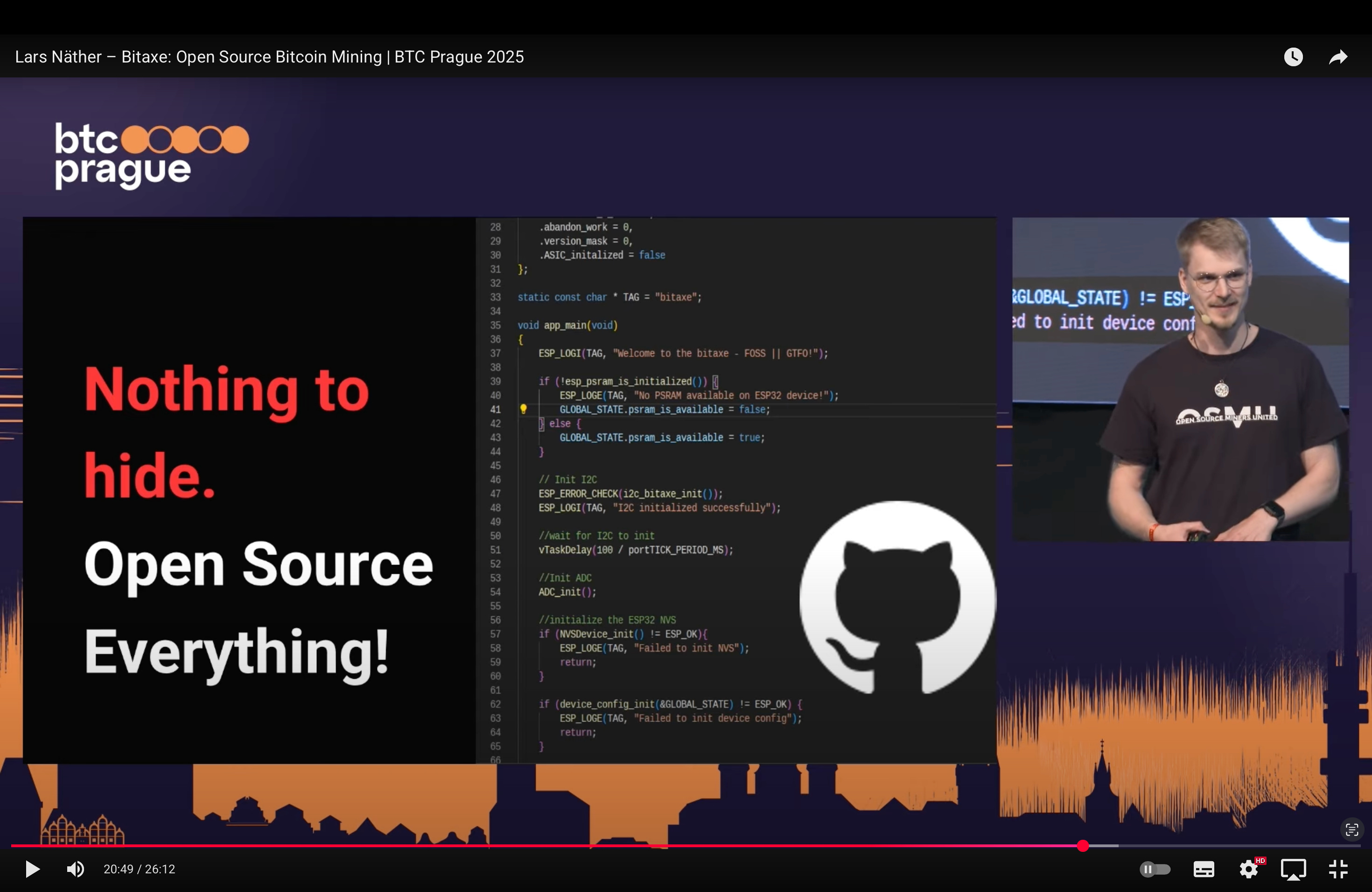
Task: Open the settings gear menu
Action: (x=1249, y=869)
